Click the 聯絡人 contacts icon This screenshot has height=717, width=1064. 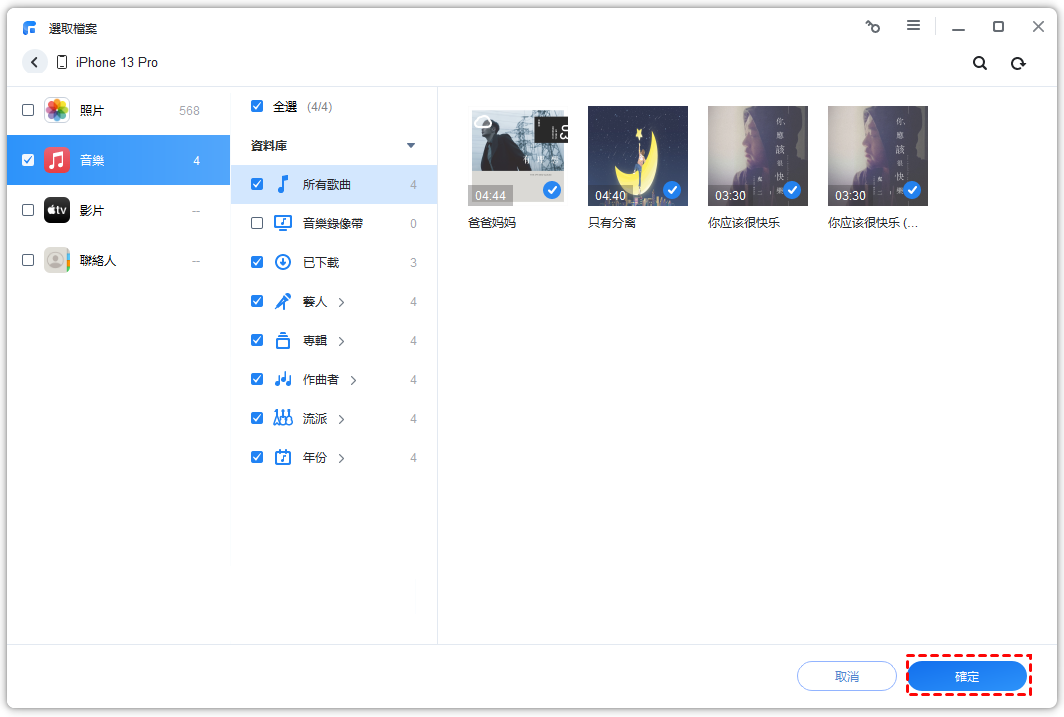point(57,260)
